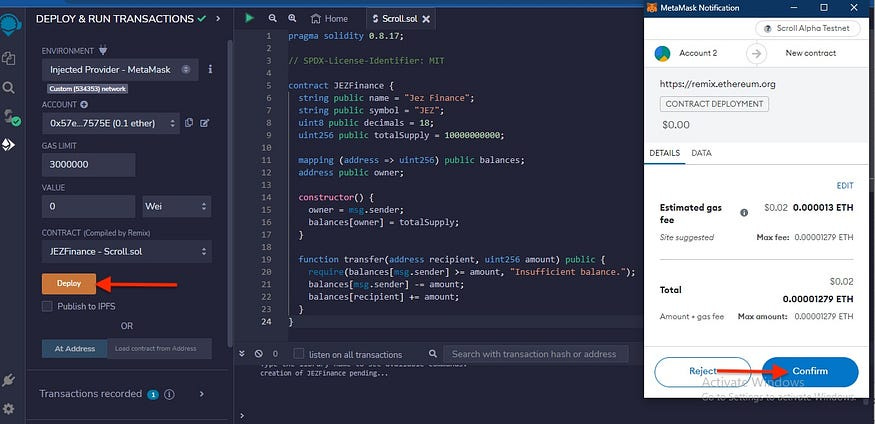Click the Load contract from Address field
875x424 pixels.
[160, 349]
